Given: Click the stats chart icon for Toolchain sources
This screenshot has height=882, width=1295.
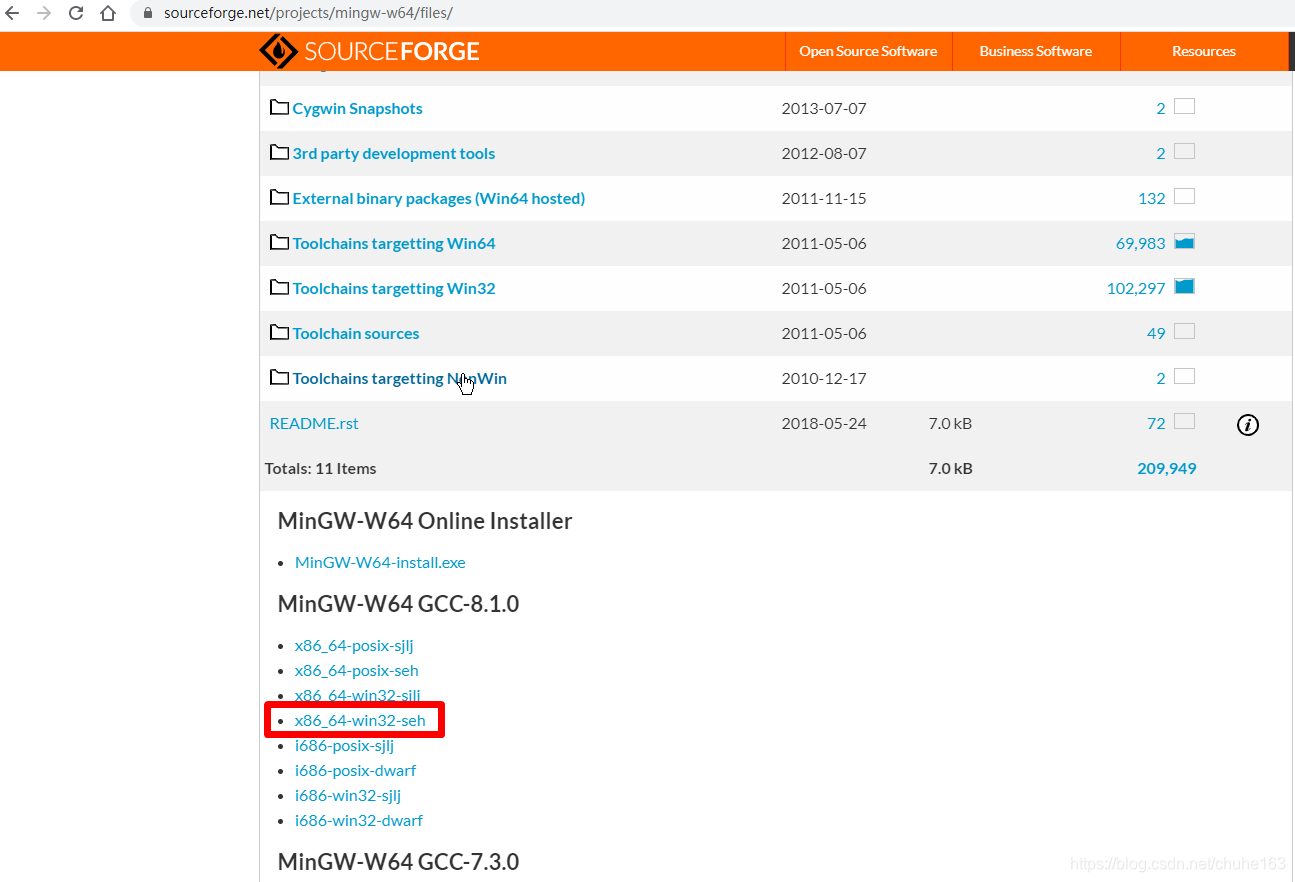Looking at the screenshot, I should 1184,331.
